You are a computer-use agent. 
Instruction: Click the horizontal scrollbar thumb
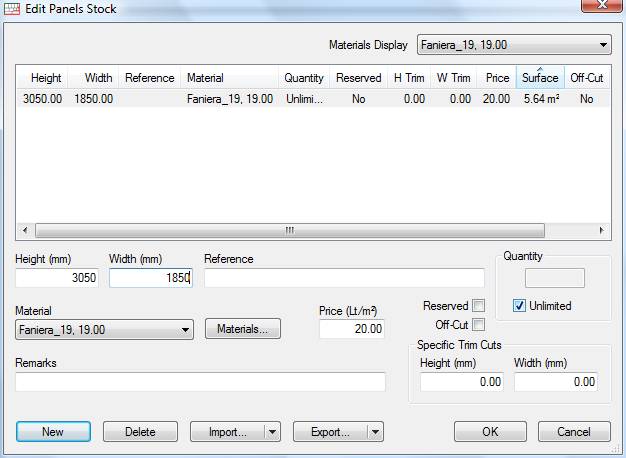point(290,230)
